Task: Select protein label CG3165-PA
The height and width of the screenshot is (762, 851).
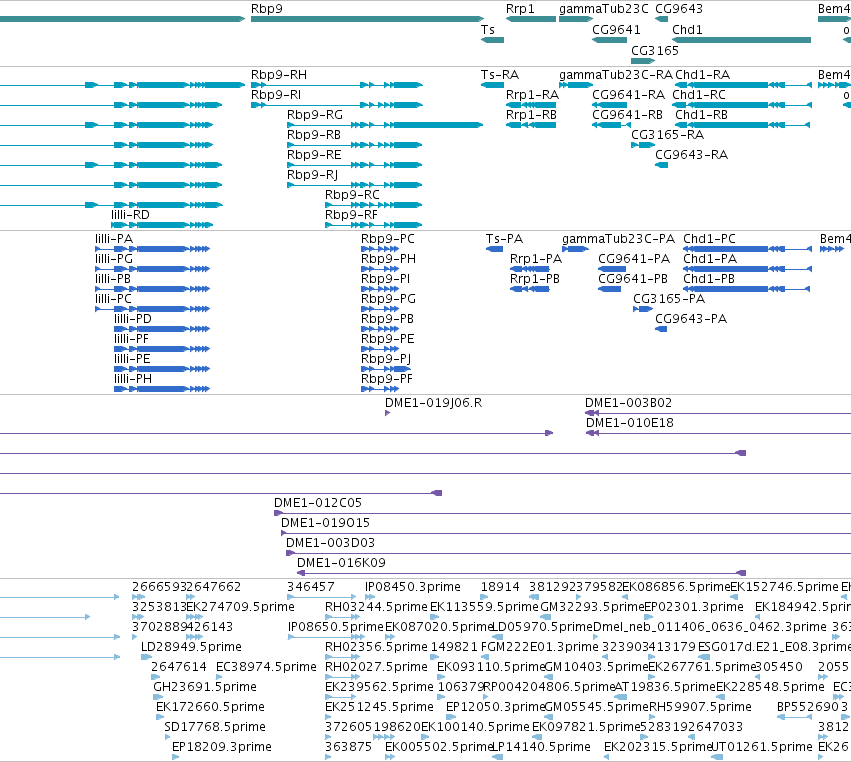Action: 669,299
